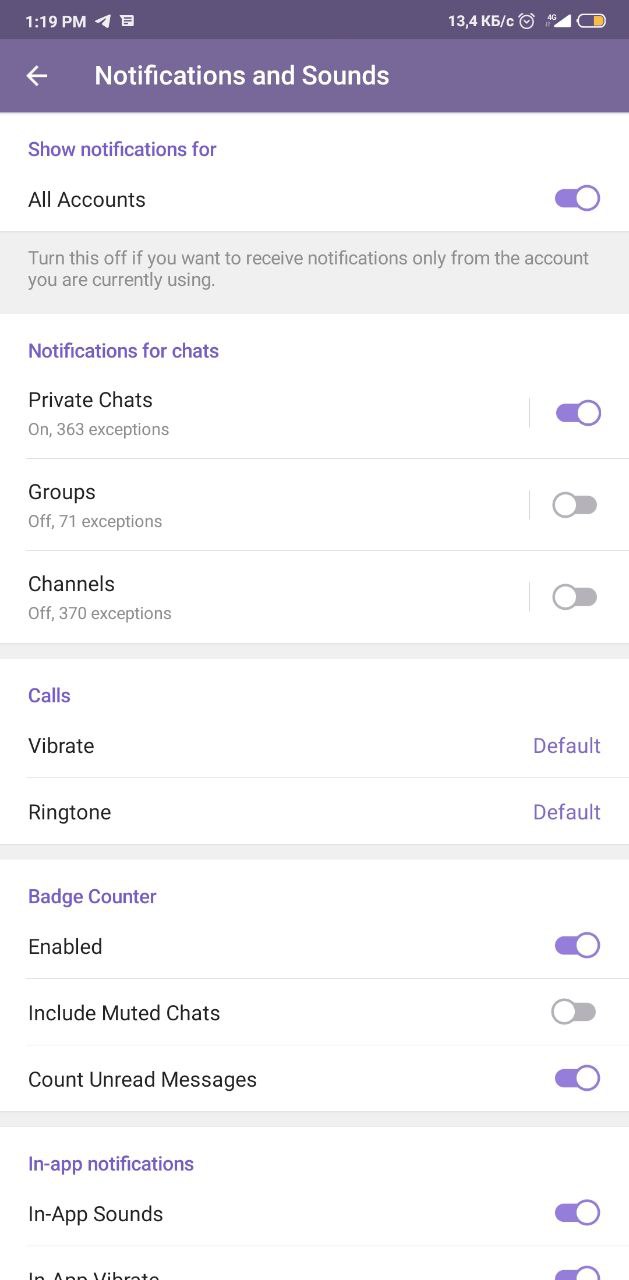
Task: Open Vibrate Default option for calls
Action: (566, 746)
